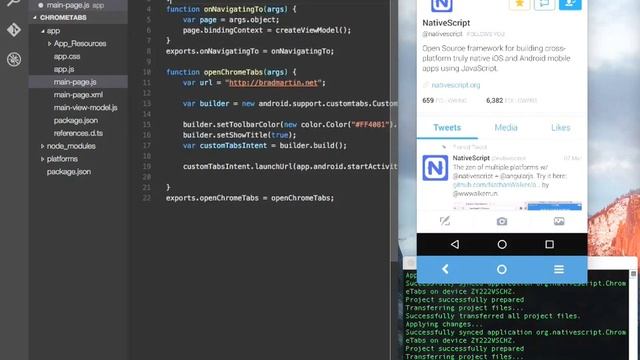Viewport: 640px width, 360px height.
Task: Click the exports.openChromeTabs line
Action: [250, 198]
